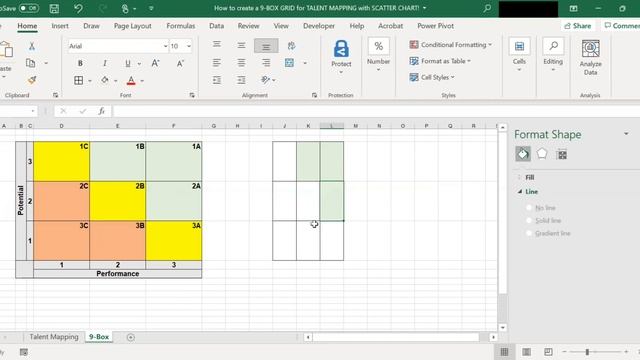640x360 pixels.
Task: Open the Insert ribbon tab
Action: click(60, 26)
